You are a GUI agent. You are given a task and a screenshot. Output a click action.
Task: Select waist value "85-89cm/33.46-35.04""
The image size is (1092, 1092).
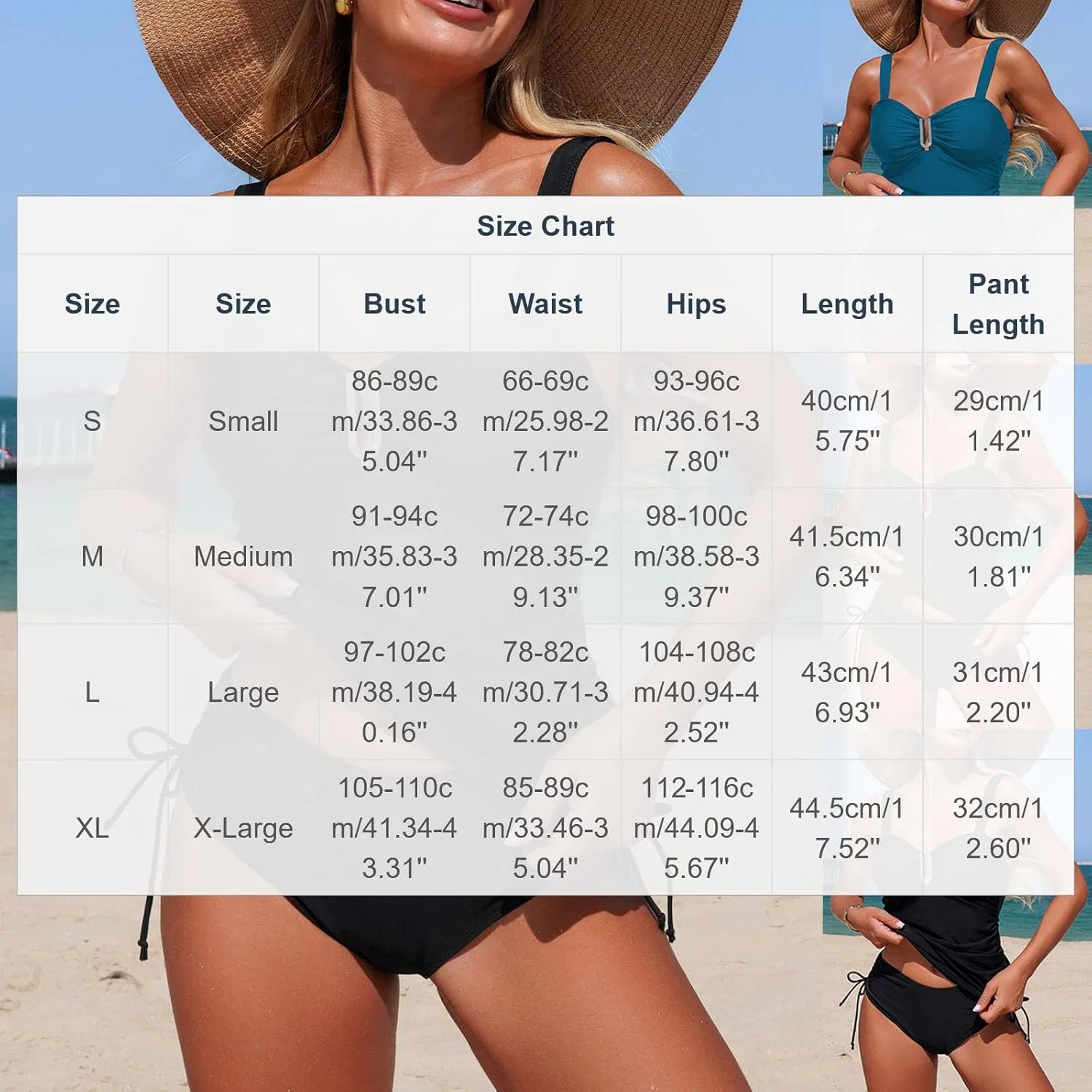(x=545, y=828)
